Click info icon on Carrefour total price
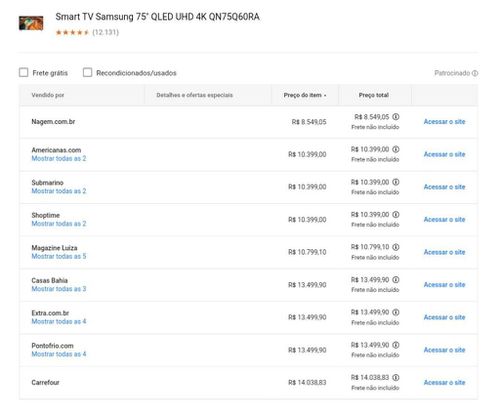This screenshot has height=415, width=500. point(396,378)
